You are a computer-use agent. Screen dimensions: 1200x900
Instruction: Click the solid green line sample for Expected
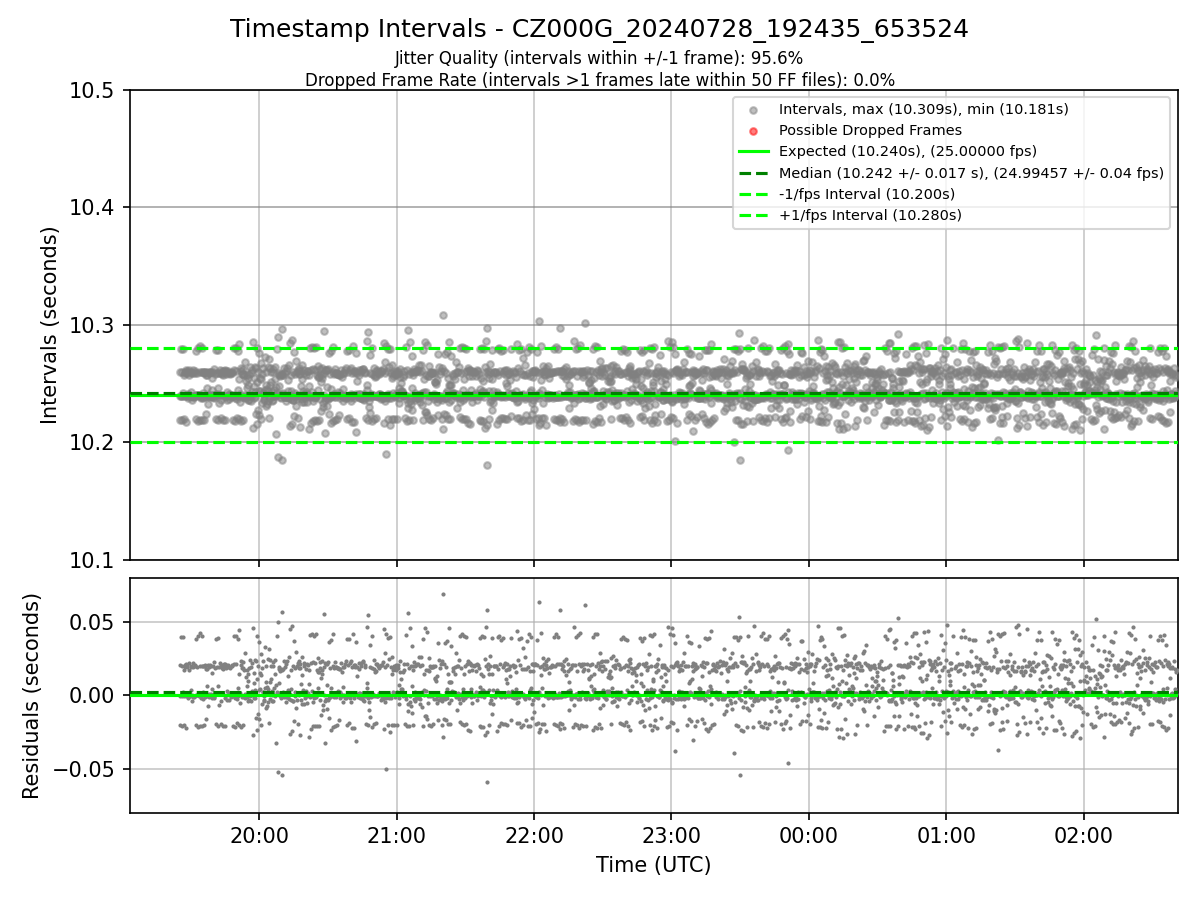(x=755, y=151)
